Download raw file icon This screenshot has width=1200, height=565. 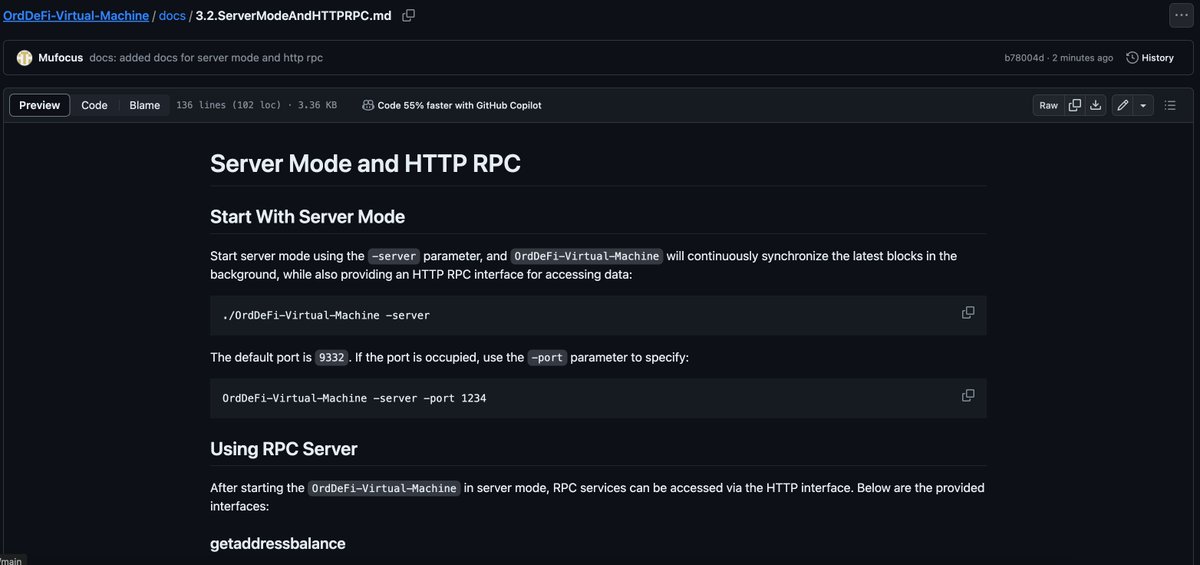pyautogui.click(x=1096, y=105)
